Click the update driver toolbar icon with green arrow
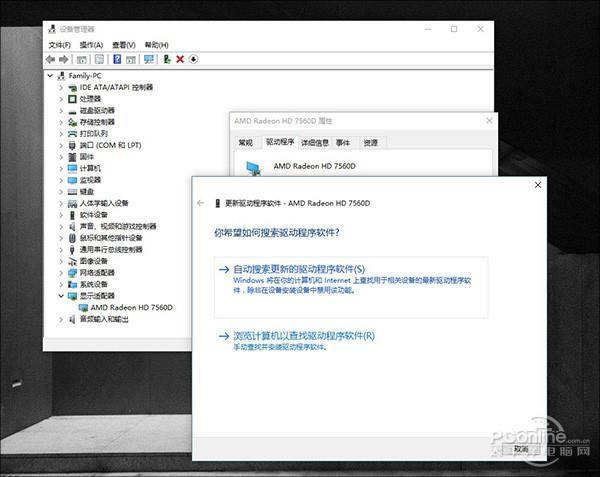This screenshot has width=600, height=477. click(x=167, y=59)
